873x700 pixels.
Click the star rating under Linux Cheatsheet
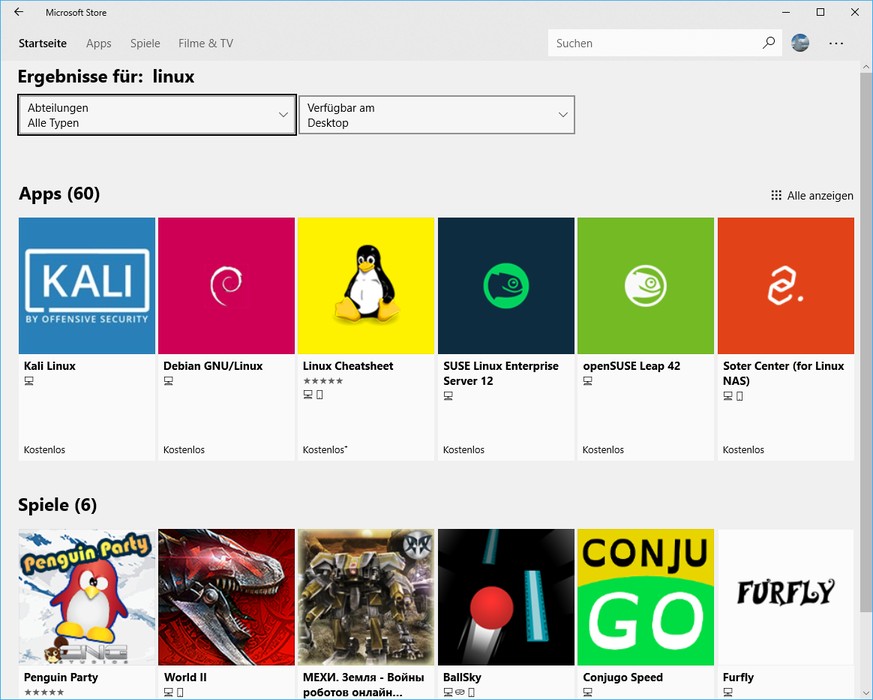323,381
